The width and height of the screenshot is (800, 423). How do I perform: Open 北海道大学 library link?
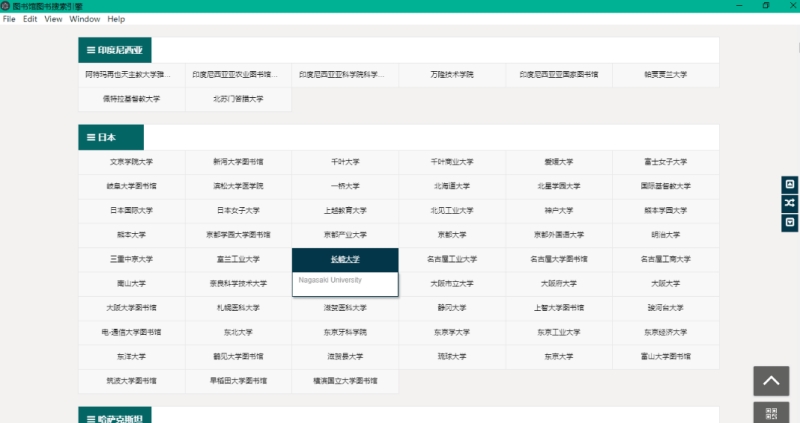452,186
